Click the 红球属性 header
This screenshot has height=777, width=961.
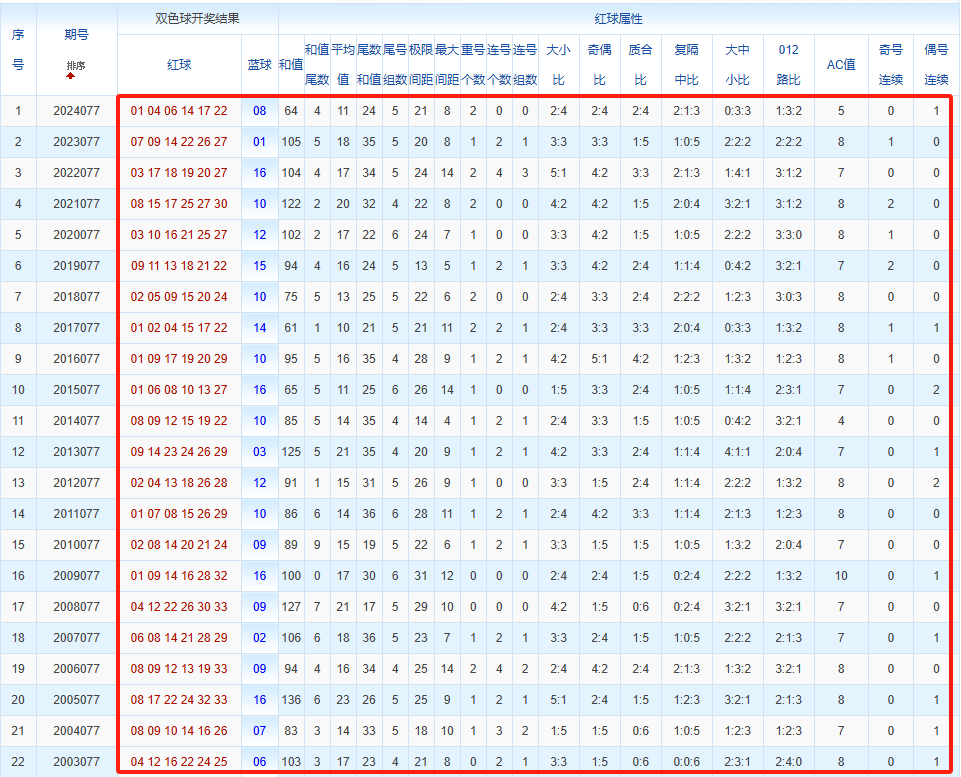point(618,19)
